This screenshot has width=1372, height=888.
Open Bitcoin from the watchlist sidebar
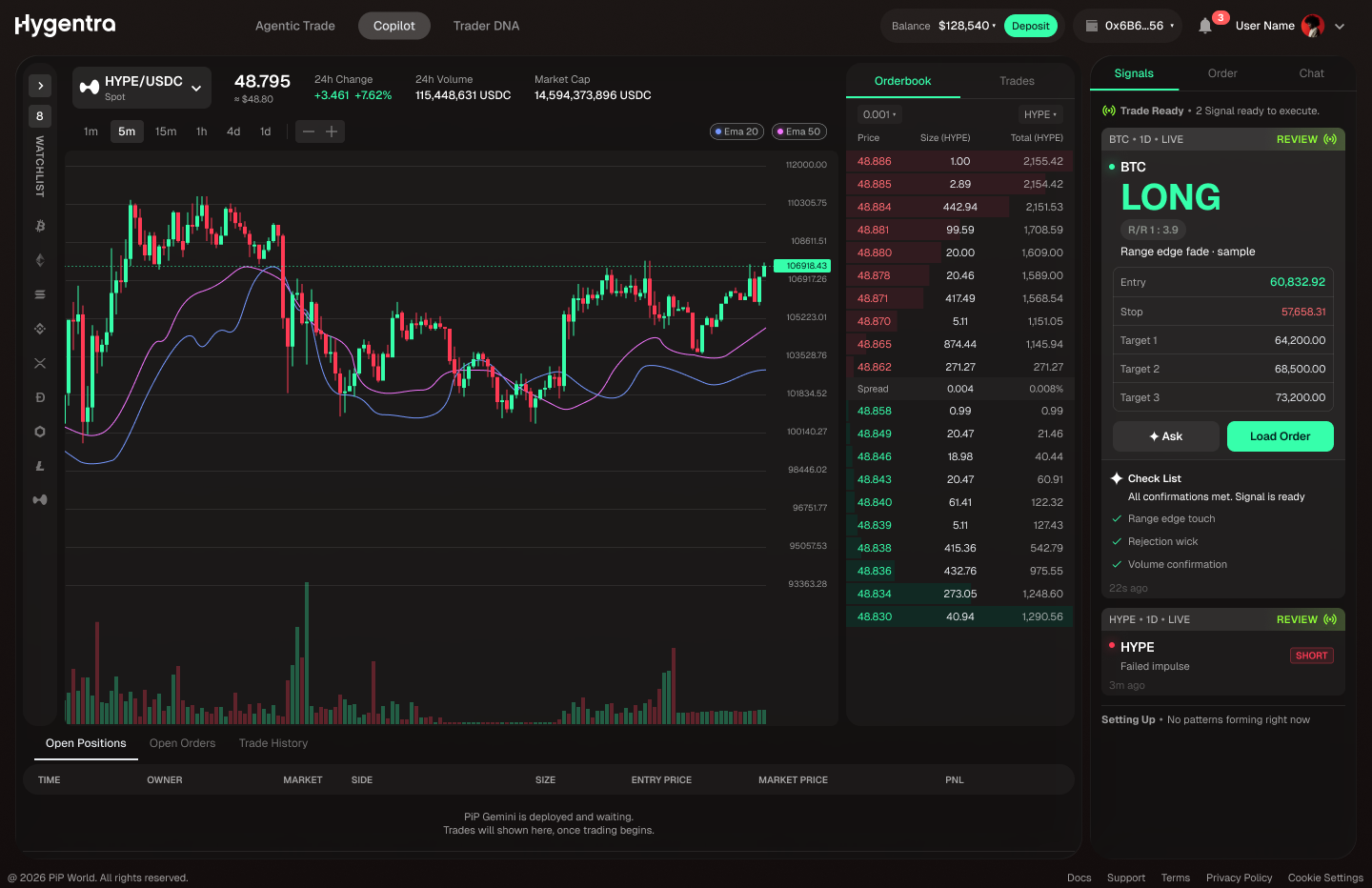(40, 226)
